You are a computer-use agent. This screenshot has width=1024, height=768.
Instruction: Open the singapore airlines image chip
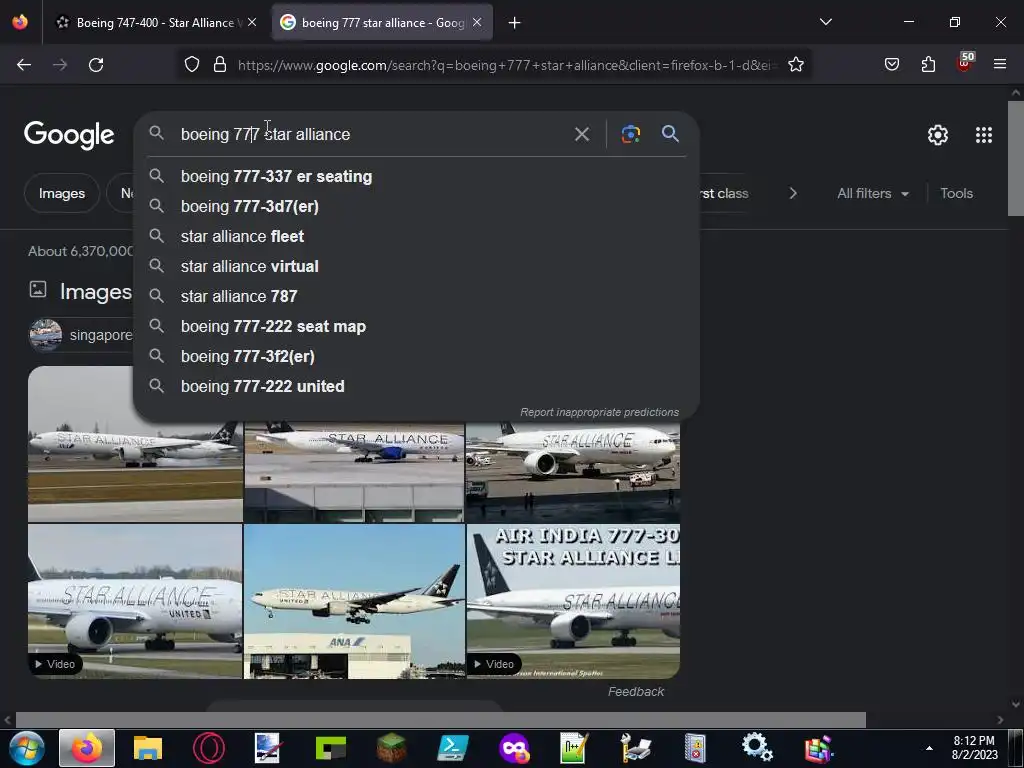(x=81, y=335)
